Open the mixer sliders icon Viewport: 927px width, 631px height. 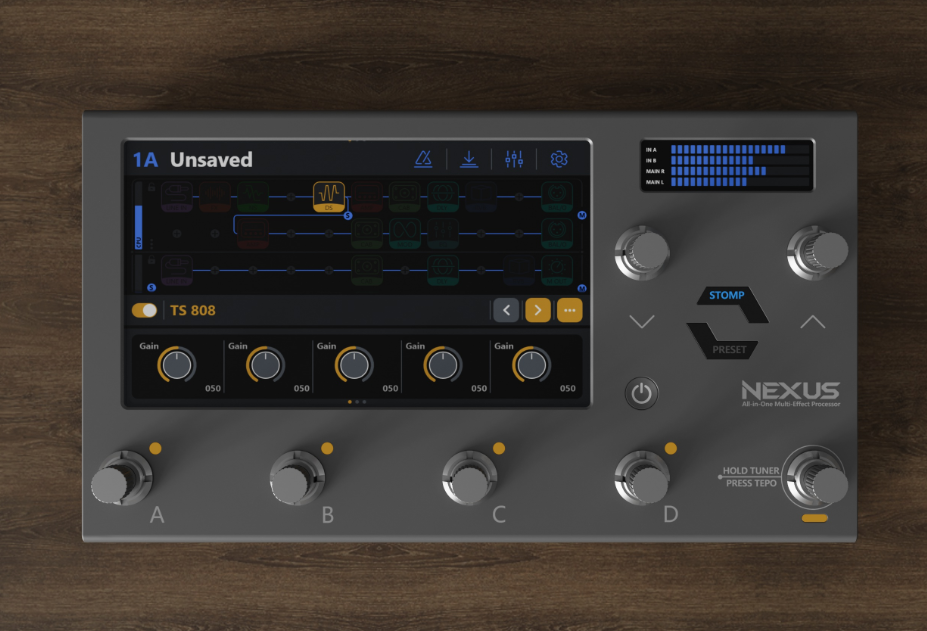tap(514, 159)
